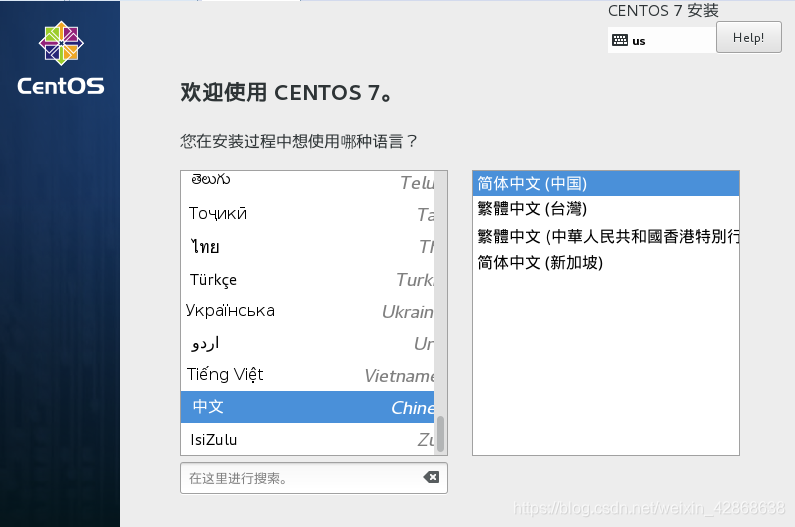Screen dimensions: 795x527
Task: Choose 简体中文 (新加坡) locale
Action: (x=606, y=262)
